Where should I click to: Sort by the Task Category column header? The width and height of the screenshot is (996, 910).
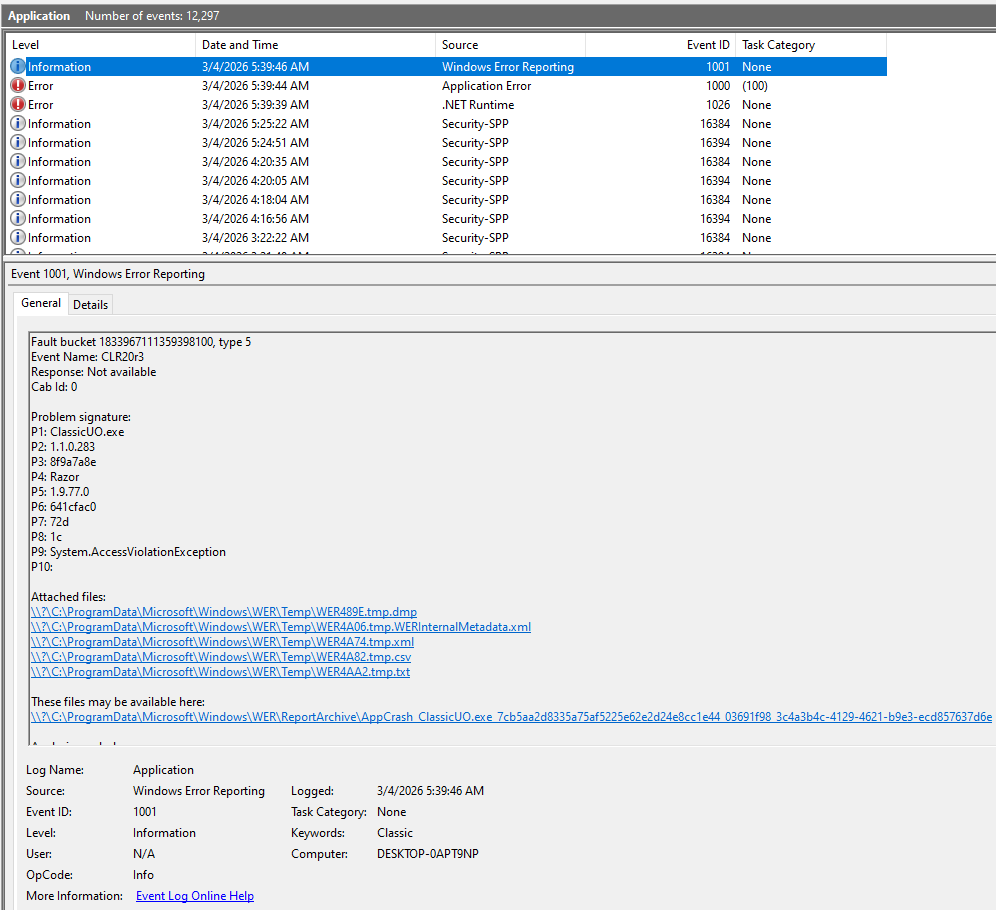coord(811,45)
